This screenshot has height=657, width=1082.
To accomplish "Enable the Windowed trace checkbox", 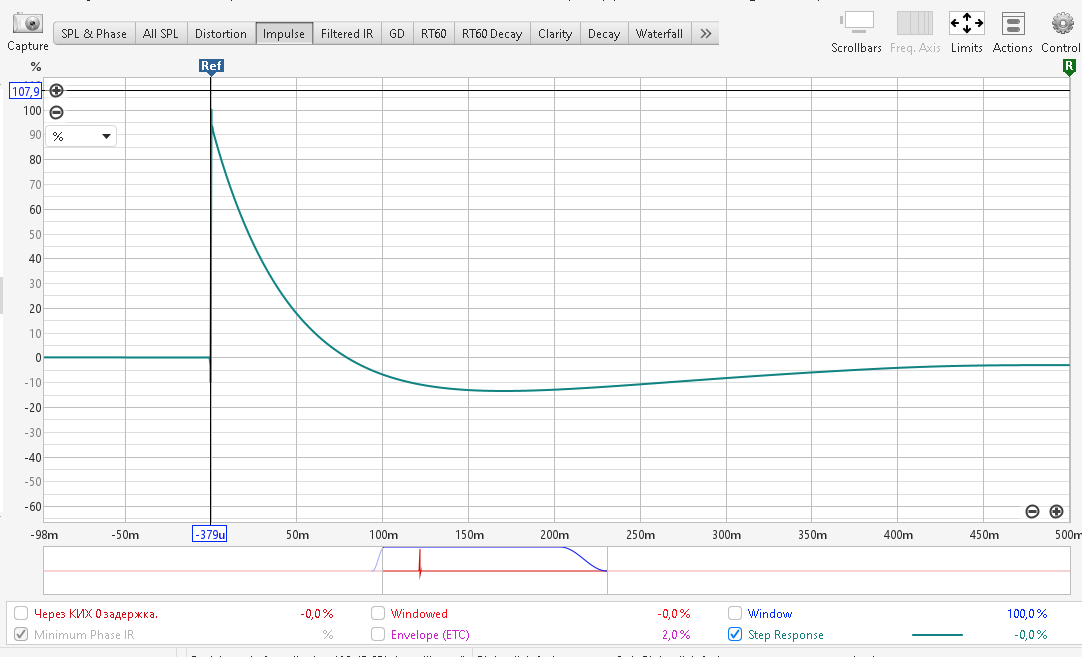I will coord(378,614).
